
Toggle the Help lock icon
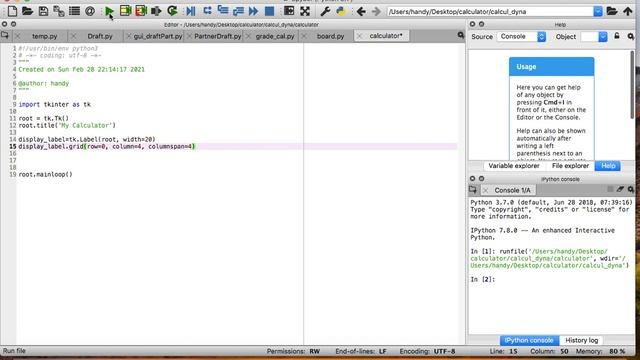pyautogui.click(x=617, y=36)
